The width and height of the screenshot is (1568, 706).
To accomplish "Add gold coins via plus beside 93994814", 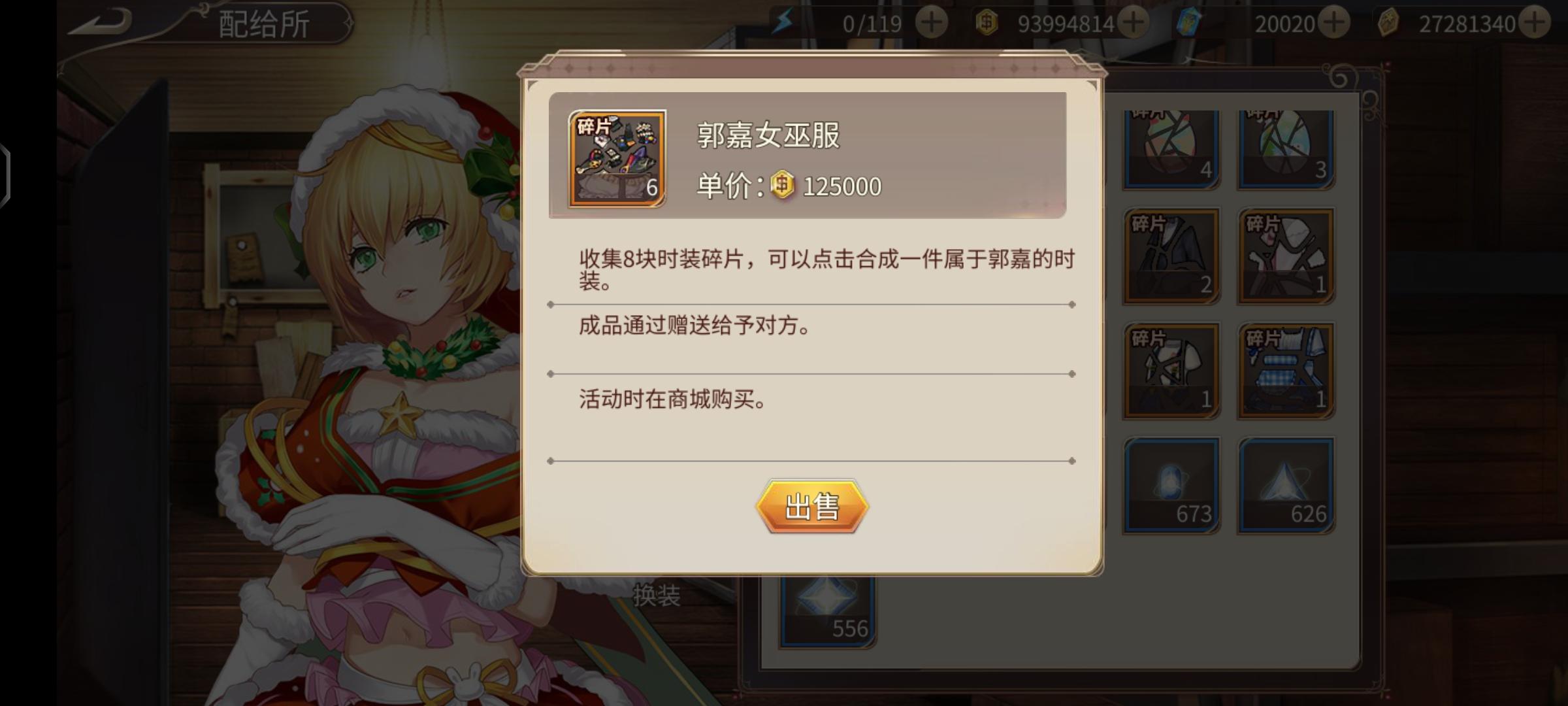I will 1134,24.
